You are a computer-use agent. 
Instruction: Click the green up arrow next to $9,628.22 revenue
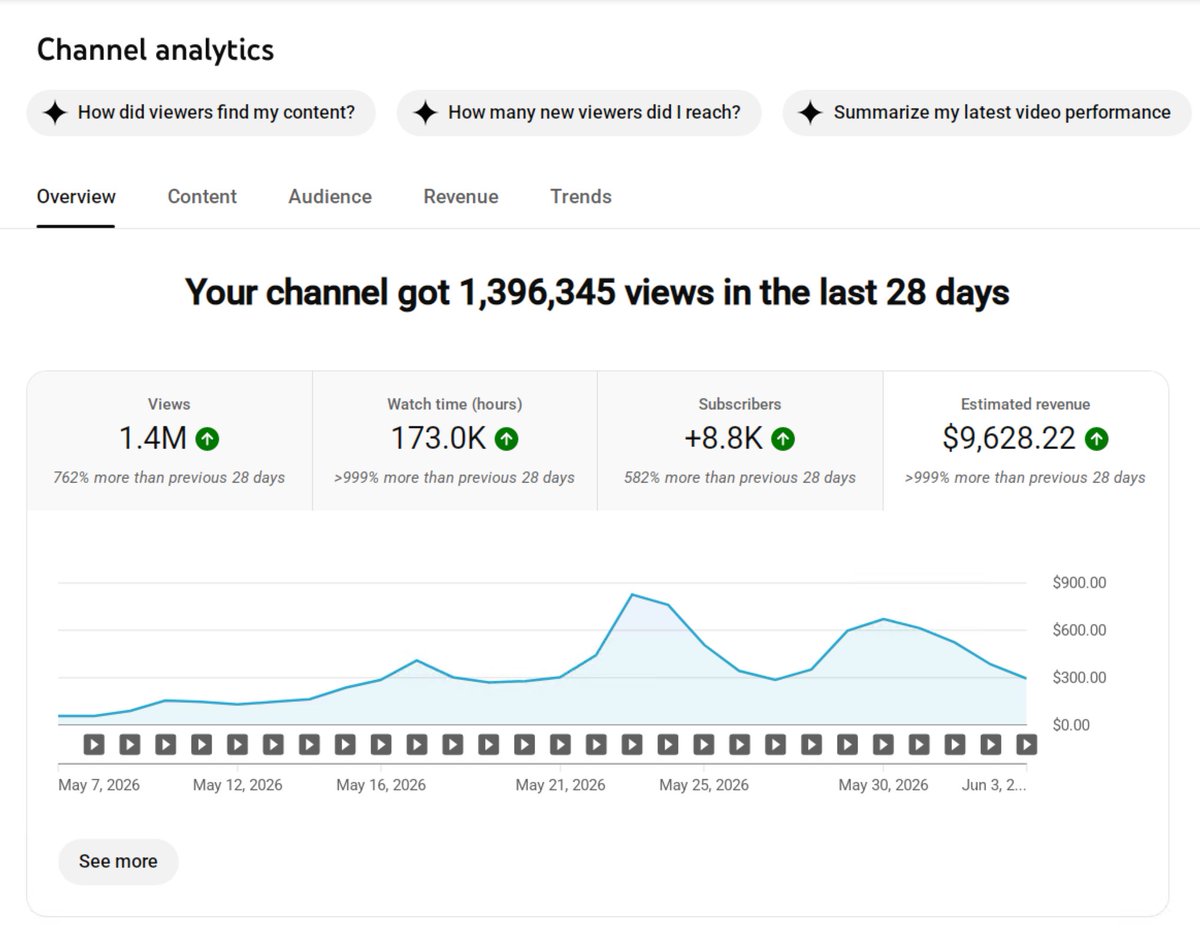[1097, 438]
